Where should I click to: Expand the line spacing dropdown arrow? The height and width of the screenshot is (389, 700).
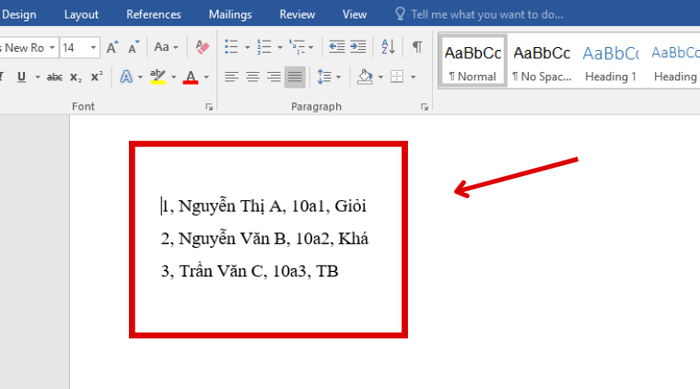click(338, 77)
